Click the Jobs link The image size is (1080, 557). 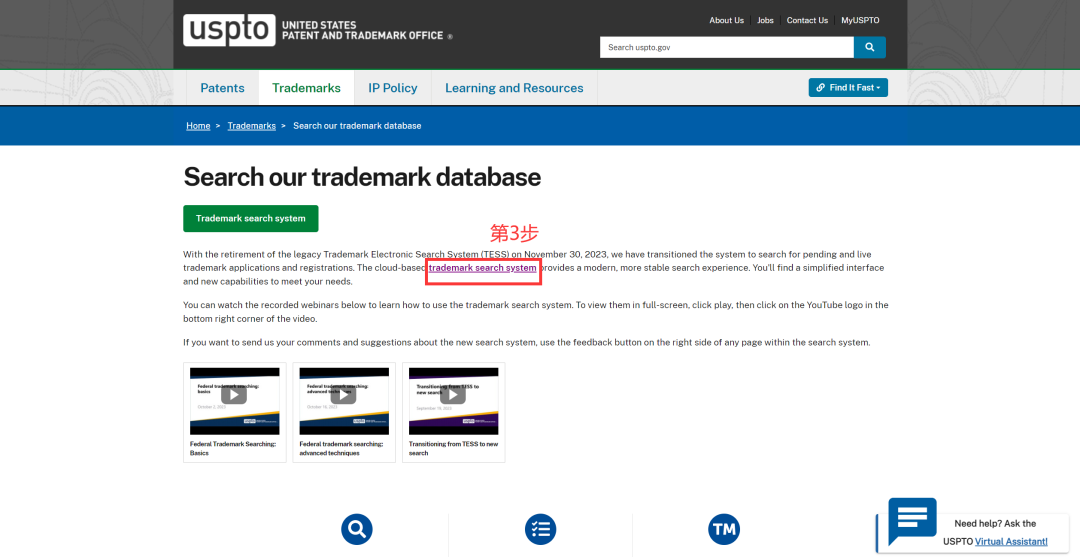(765, 20)
